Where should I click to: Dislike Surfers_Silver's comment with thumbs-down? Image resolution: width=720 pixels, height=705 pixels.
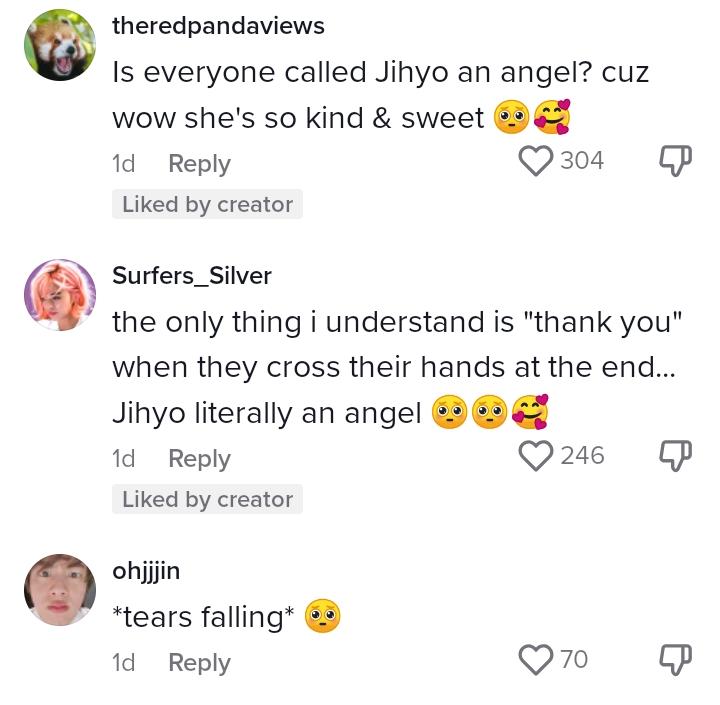click(675, 456)
